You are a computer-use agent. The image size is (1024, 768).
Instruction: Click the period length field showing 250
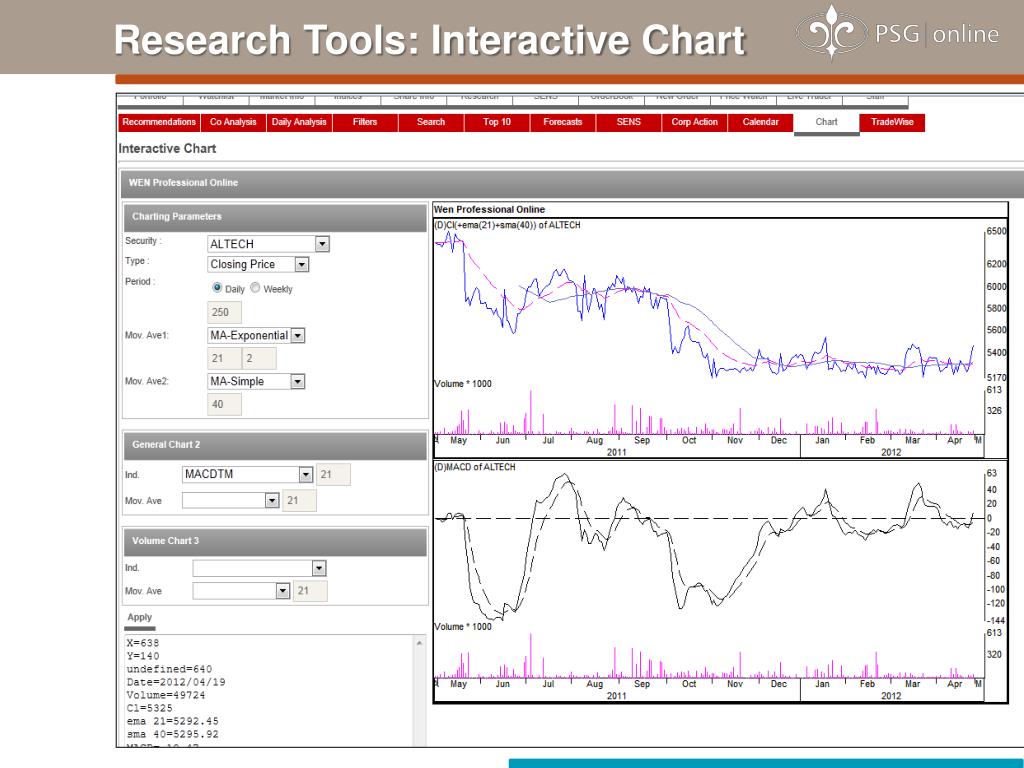click(224, 312)
